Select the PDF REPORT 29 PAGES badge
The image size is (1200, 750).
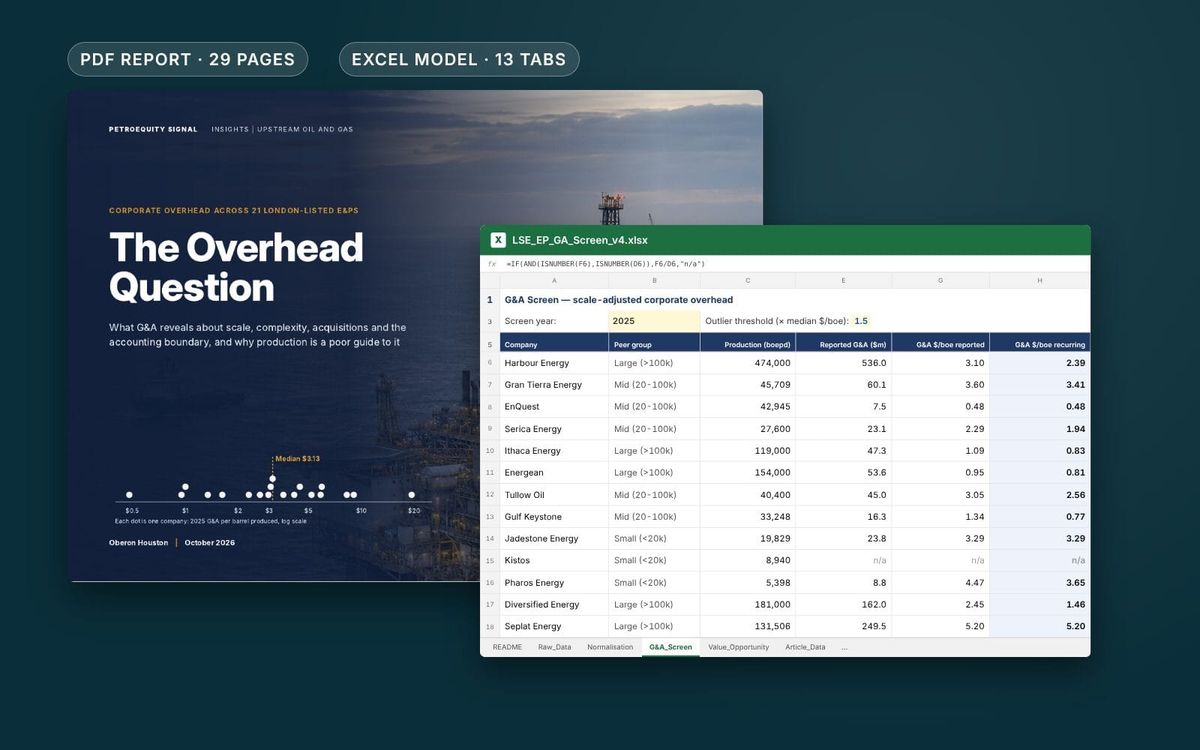188,59
